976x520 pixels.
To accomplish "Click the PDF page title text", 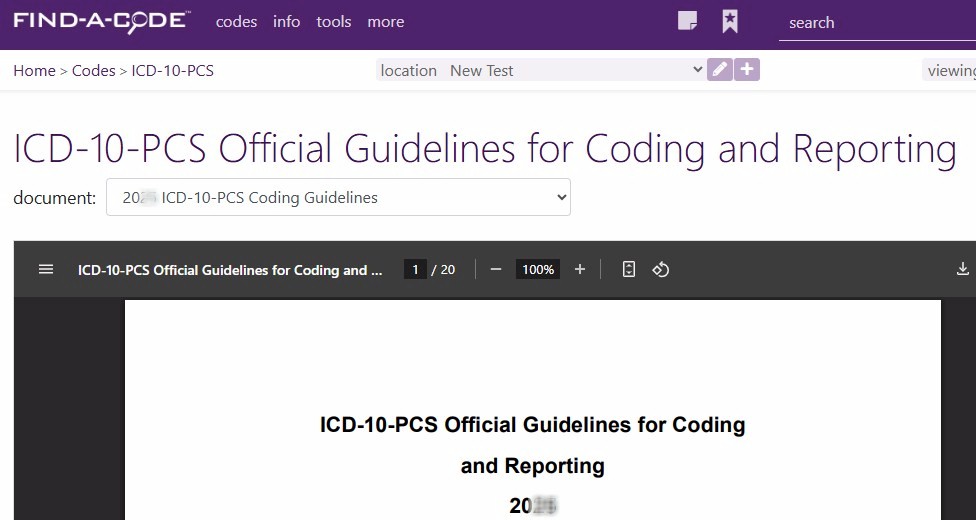I will click(x=533, y=445).
